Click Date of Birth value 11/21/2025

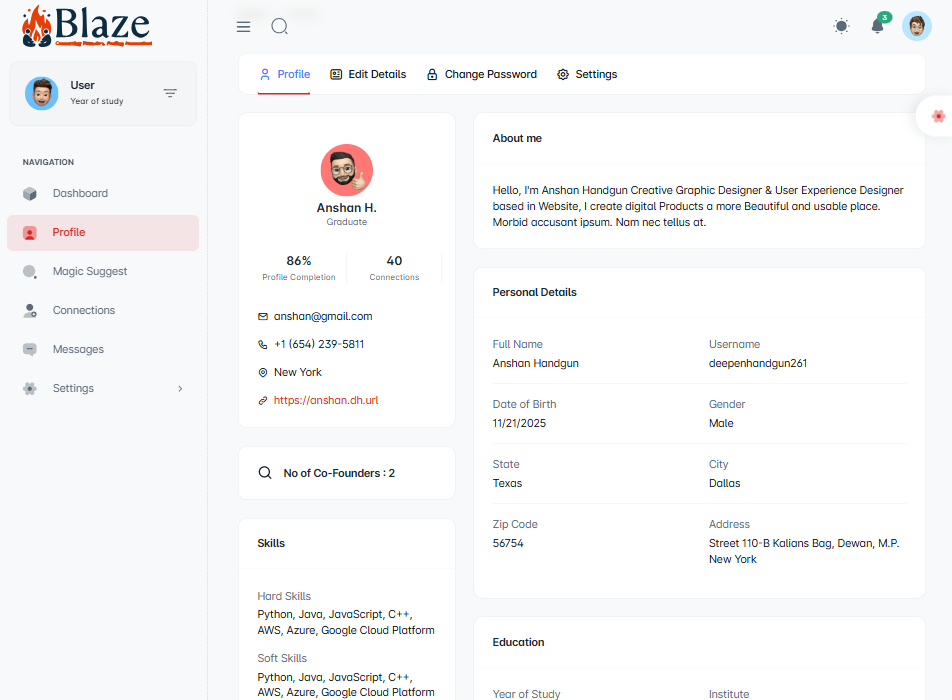point(519,423)
